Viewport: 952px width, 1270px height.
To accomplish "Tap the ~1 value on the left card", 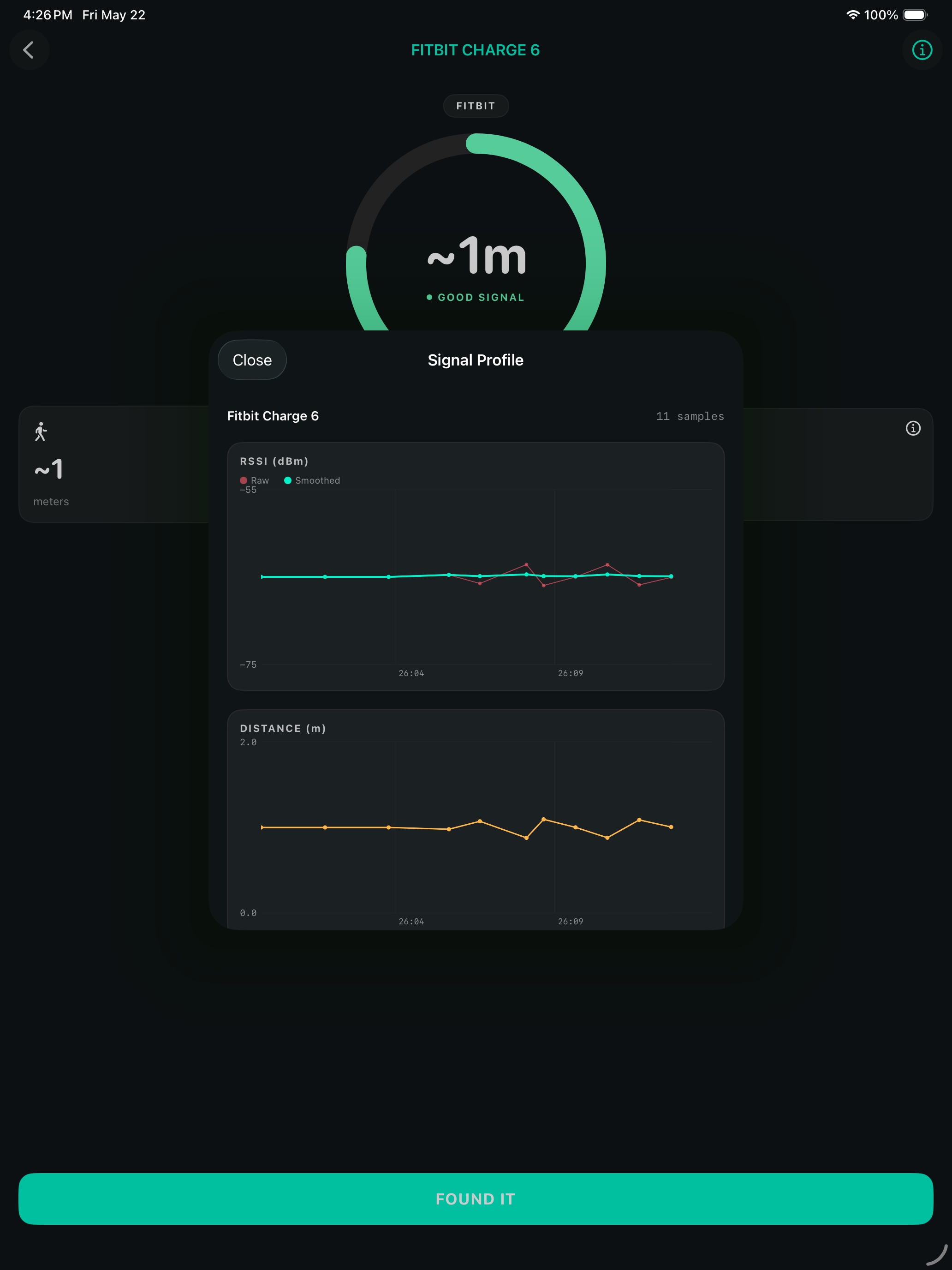I will click(49, 469).
